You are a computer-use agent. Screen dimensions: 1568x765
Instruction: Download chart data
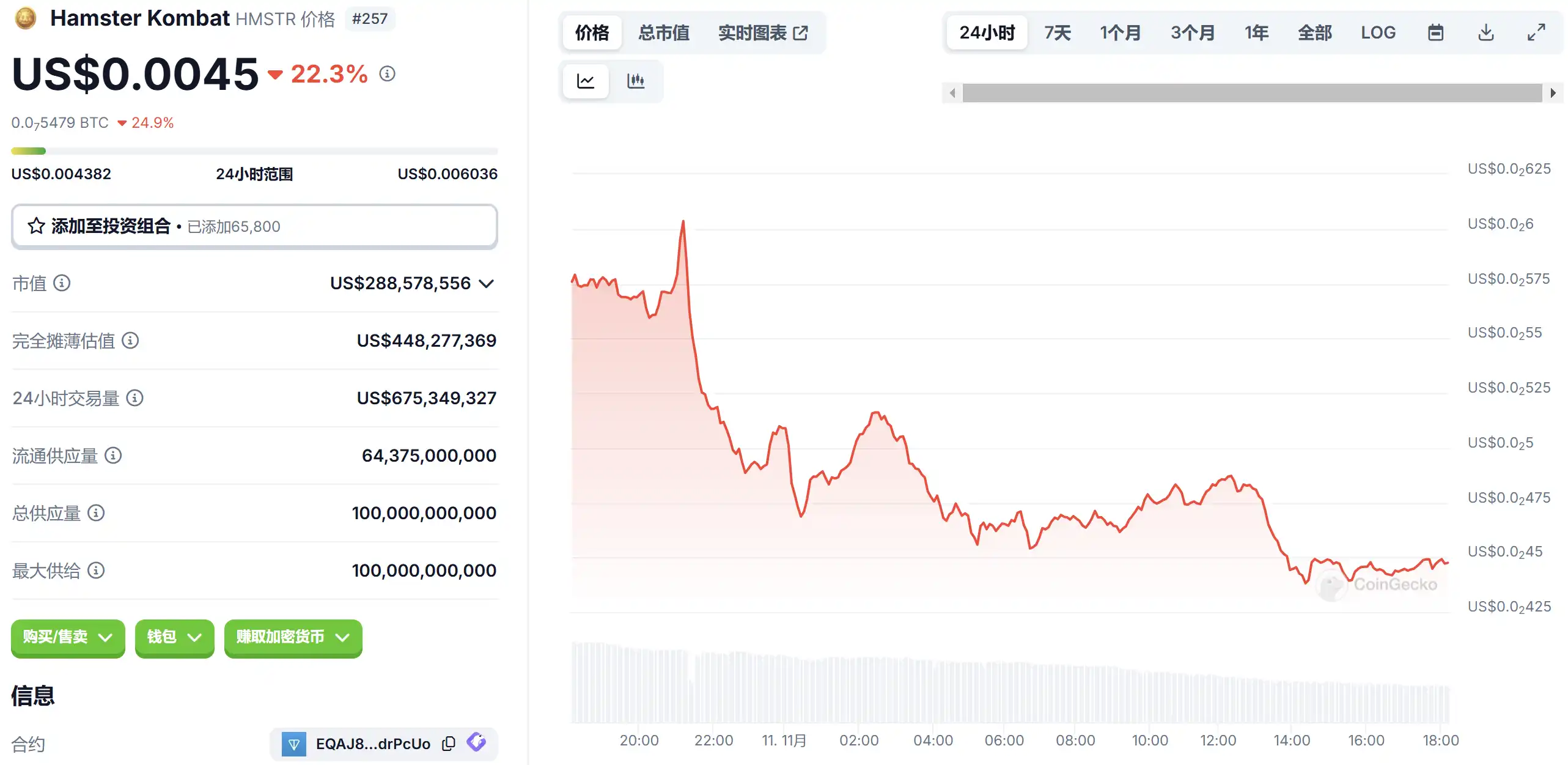1486,32
